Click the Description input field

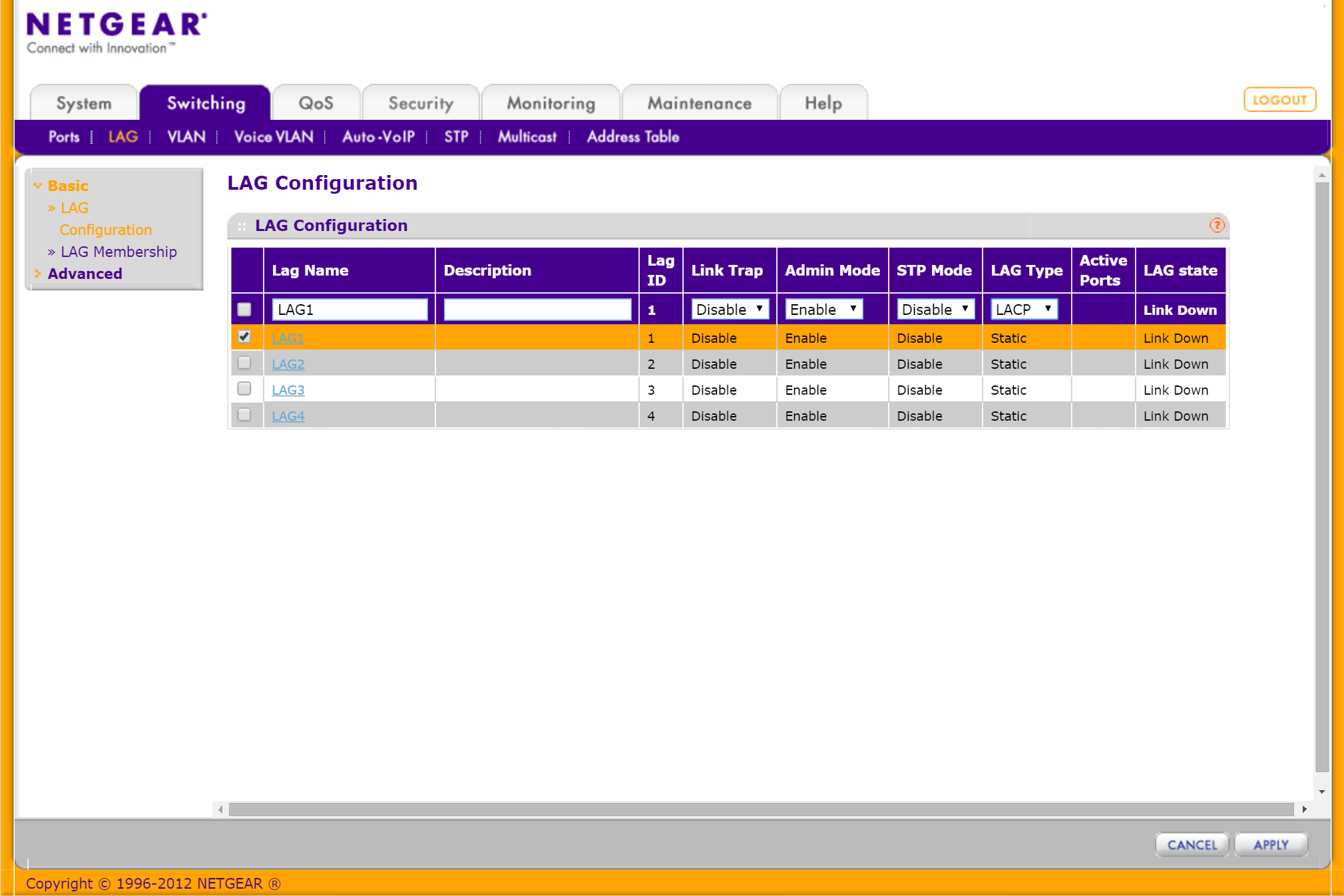coord(537,310)
